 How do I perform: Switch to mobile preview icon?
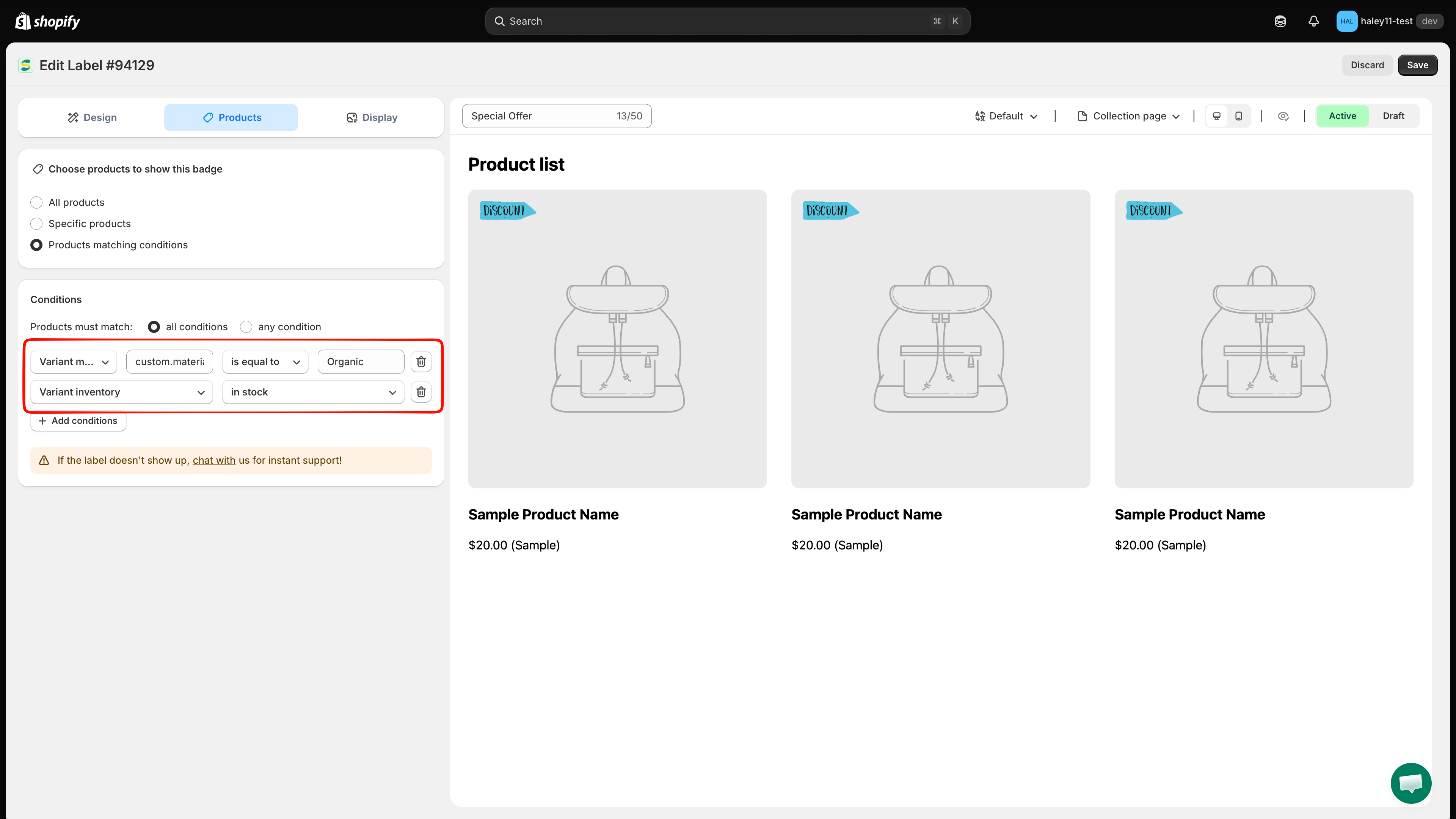point(1238,116)
